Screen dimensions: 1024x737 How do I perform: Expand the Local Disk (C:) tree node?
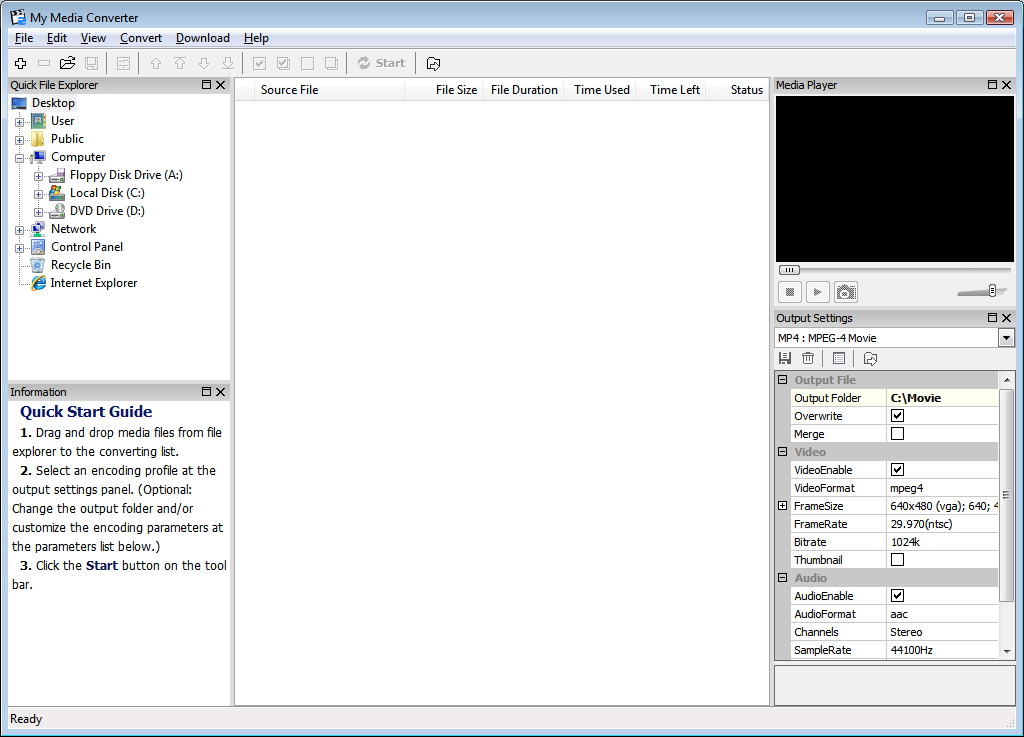pos(38,193)
